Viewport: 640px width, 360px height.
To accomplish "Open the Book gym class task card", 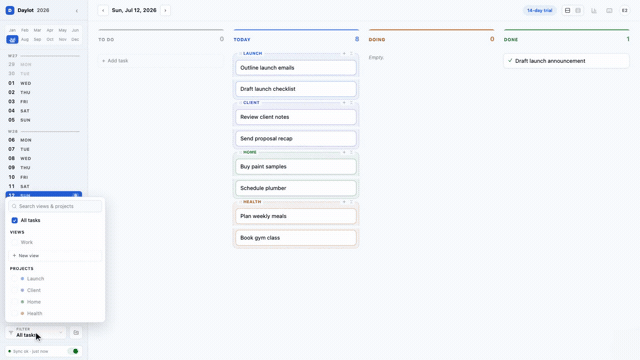I will (x=296, y=238).
